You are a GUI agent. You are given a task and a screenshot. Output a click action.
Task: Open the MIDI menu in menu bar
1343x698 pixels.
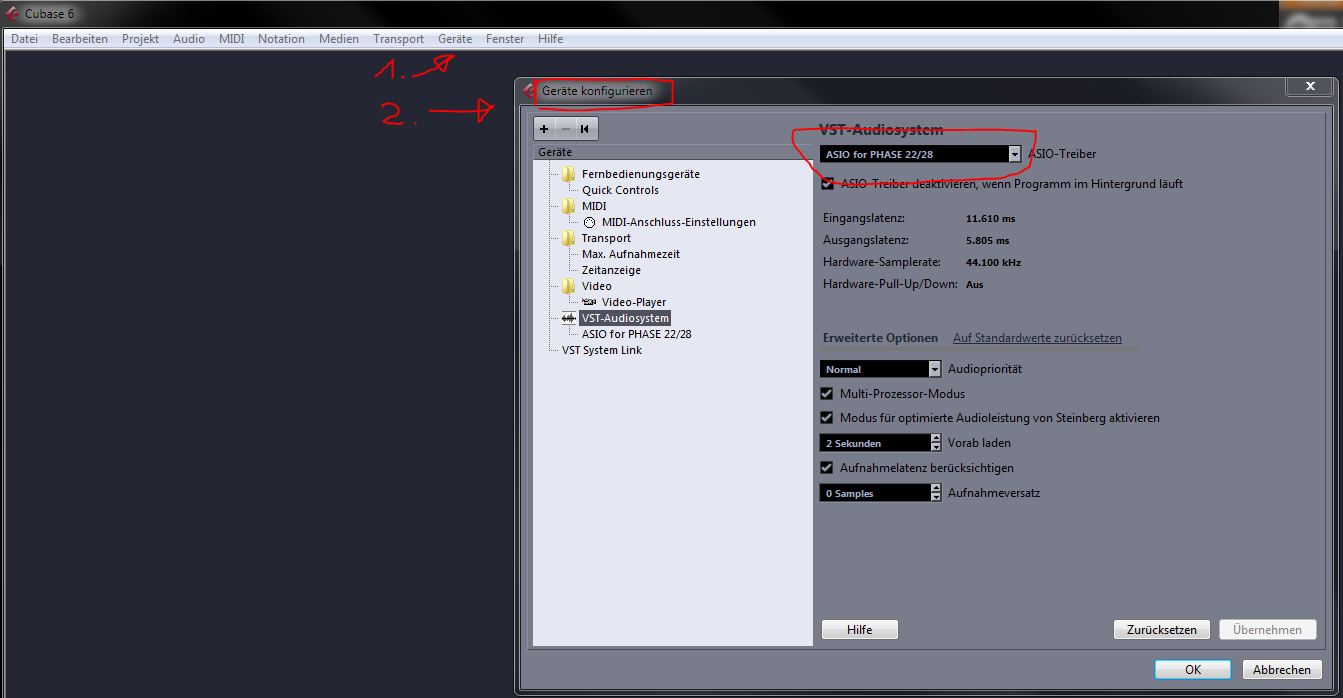[231, 39]
